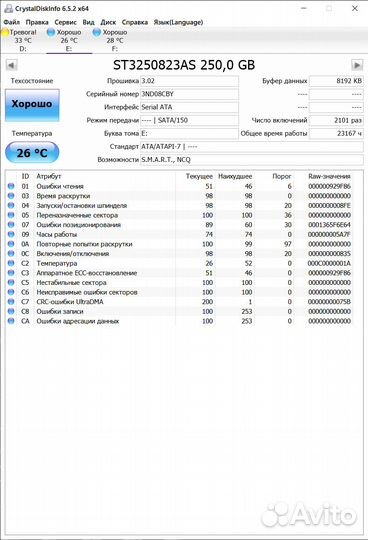Click Возможности field S.M.A.R.T., NCQ
The image size is (368, 540).
[x=252, y=159]
